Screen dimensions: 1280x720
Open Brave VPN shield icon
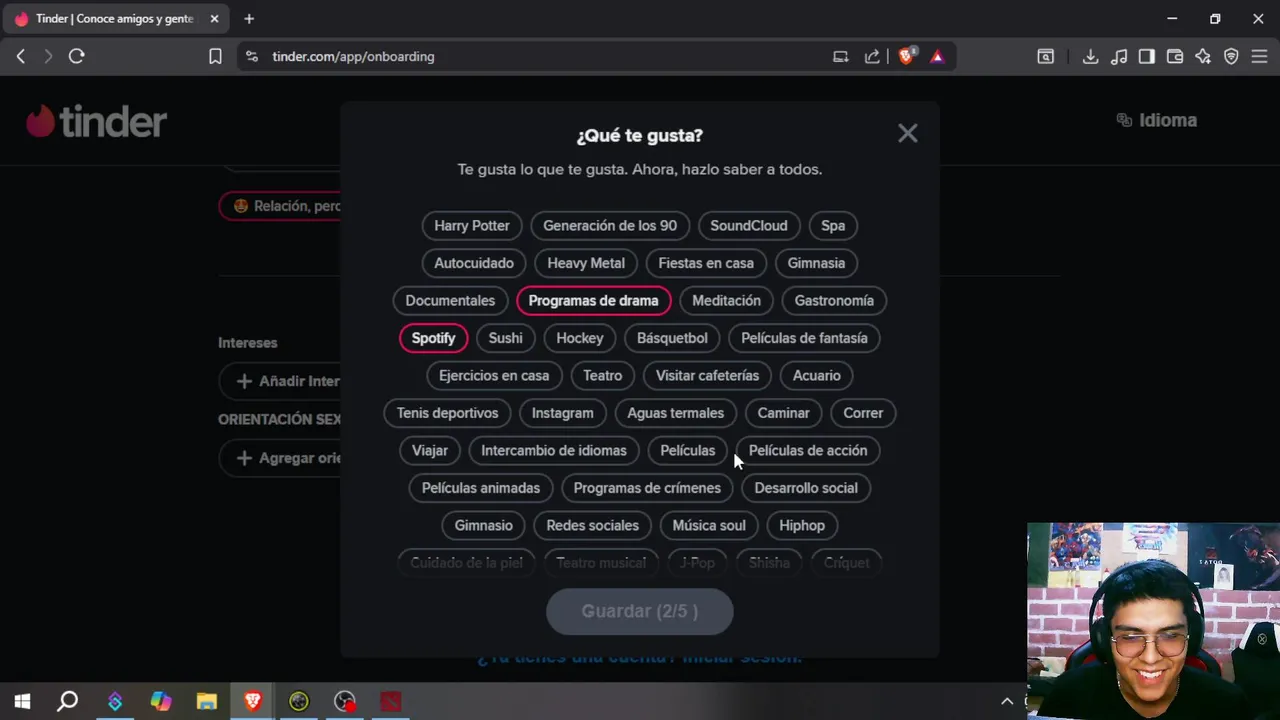[1231, 57]
